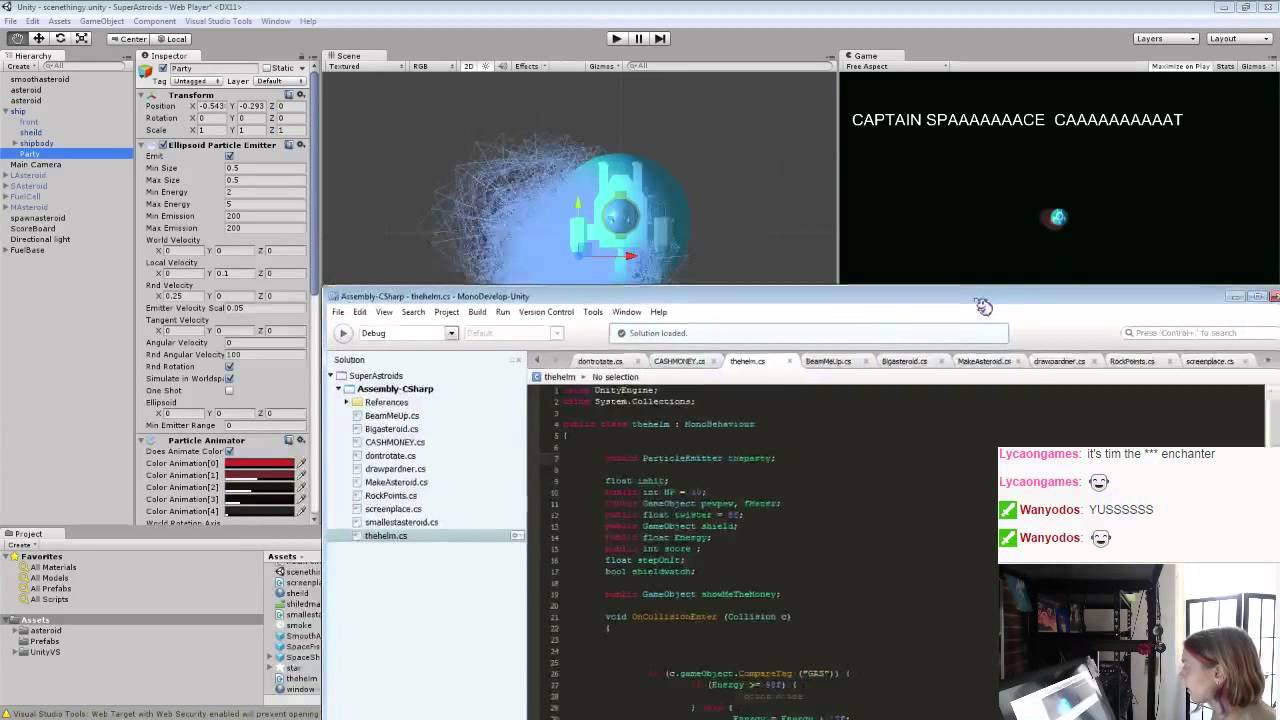Close the thehelm.cs tab
This screenshot has width=1280, height=720.
coord(790,361)
